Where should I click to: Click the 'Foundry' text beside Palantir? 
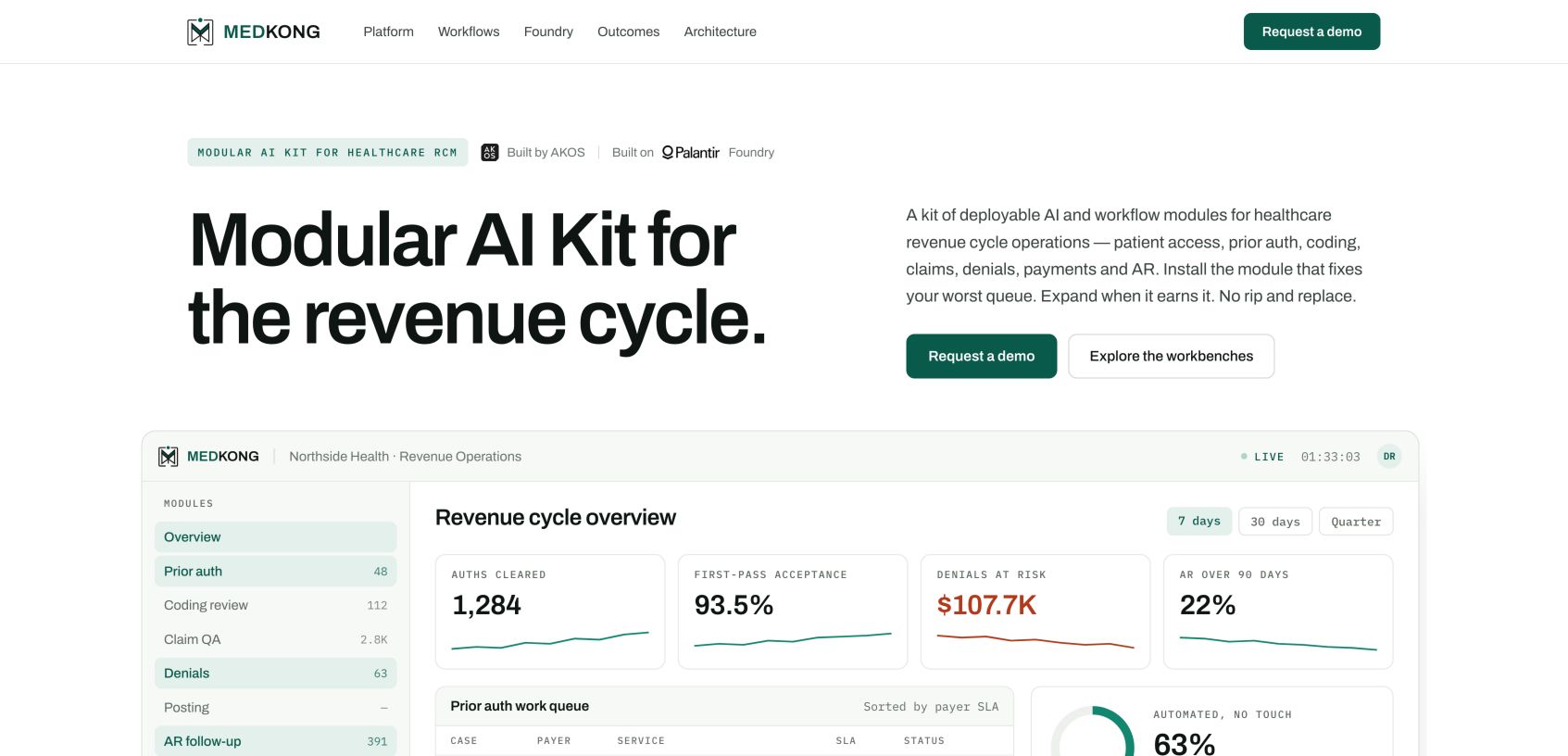pos(751,153)
